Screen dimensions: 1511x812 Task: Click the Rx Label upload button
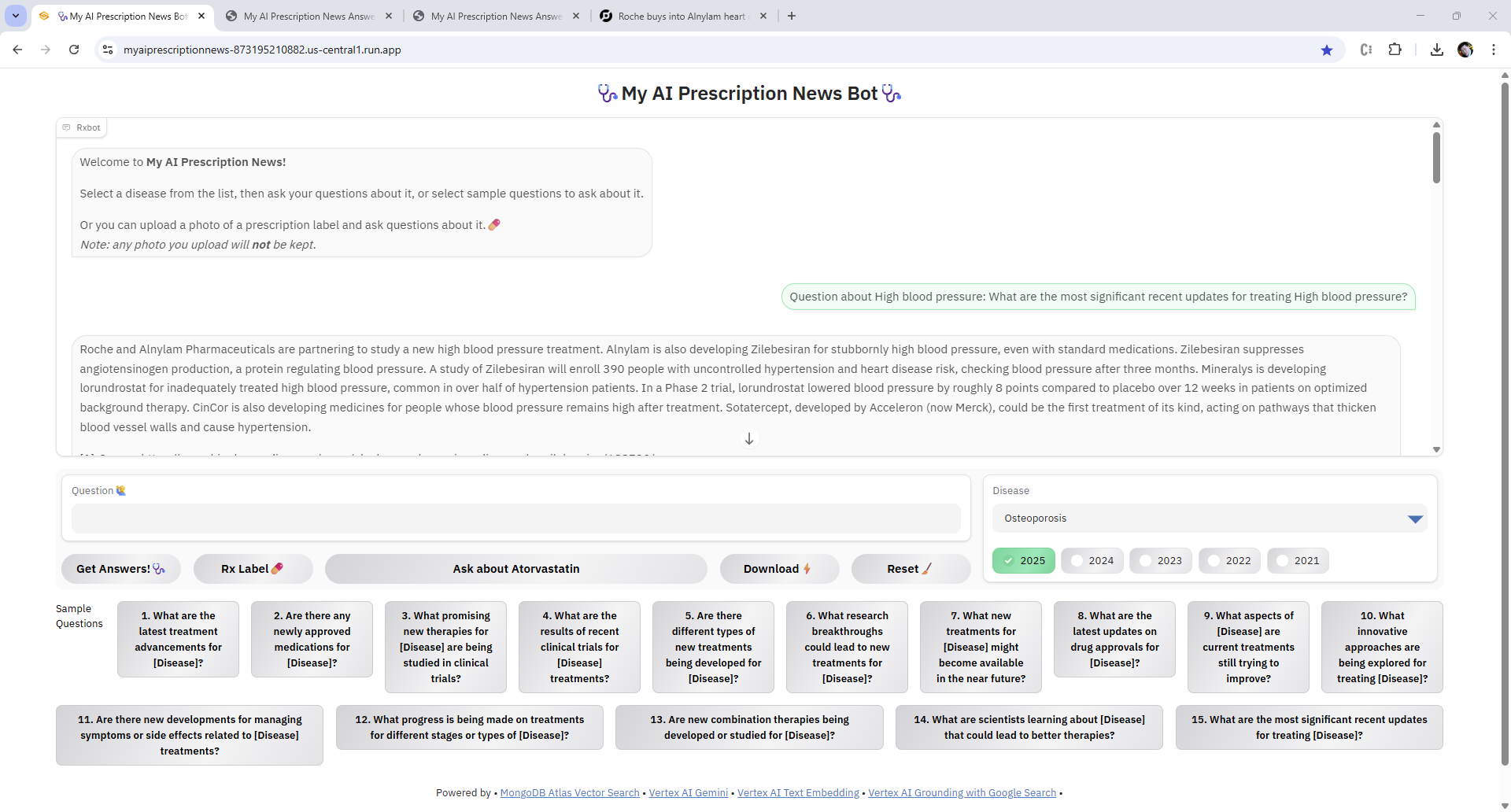click(253, 569)
